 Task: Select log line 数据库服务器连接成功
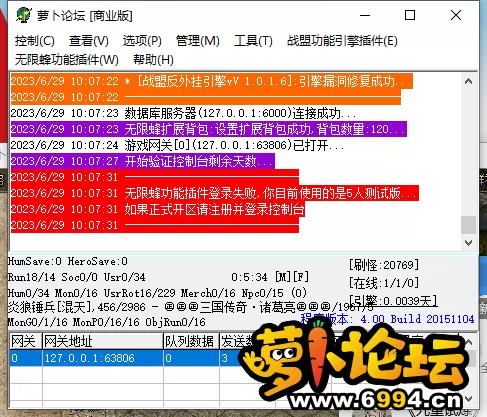point(183,113)
